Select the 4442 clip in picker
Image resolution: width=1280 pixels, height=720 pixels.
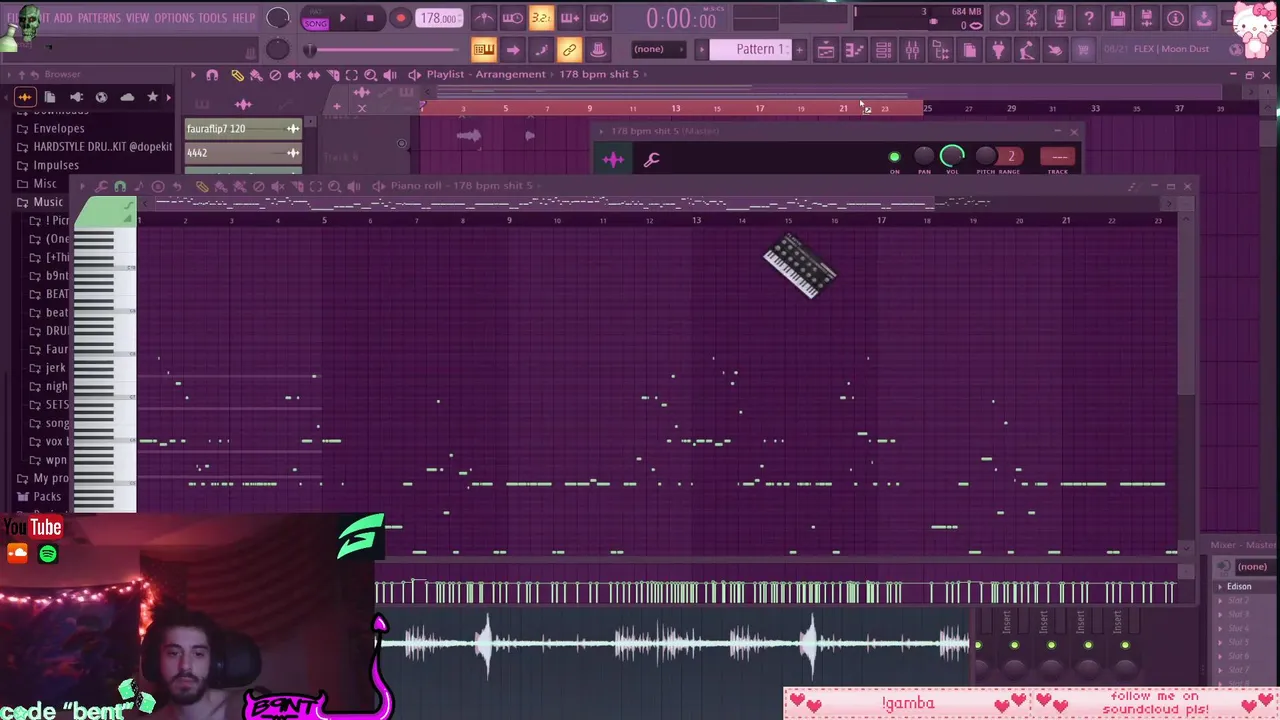point(243,153)
